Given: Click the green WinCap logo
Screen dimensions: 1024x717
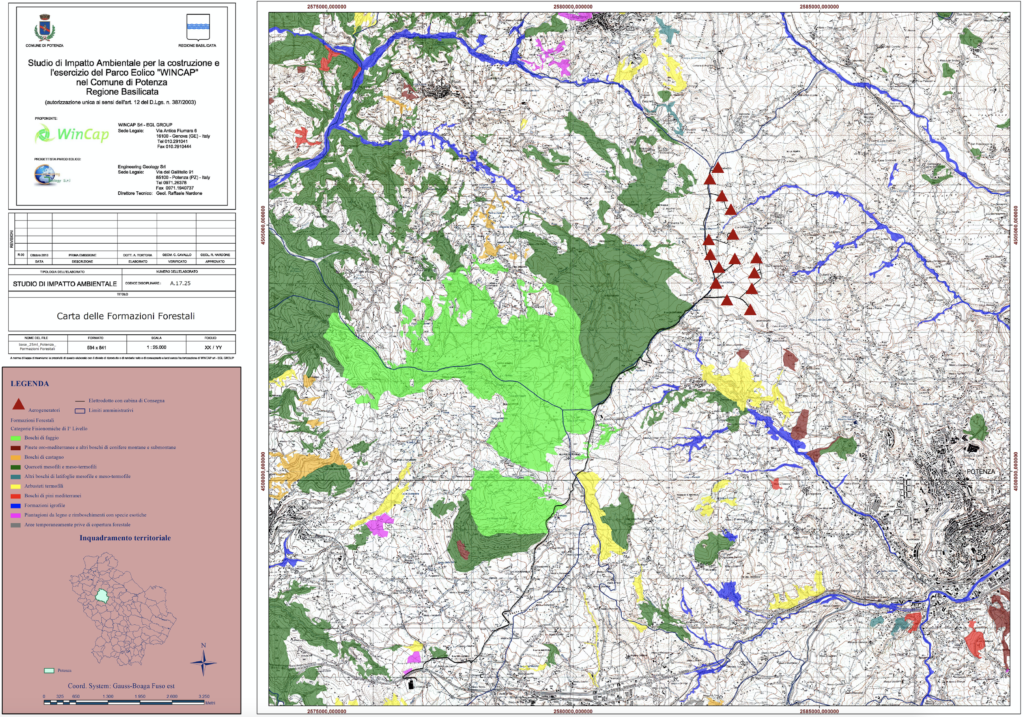Looking at the screenshot, I should tap(72, 134).
